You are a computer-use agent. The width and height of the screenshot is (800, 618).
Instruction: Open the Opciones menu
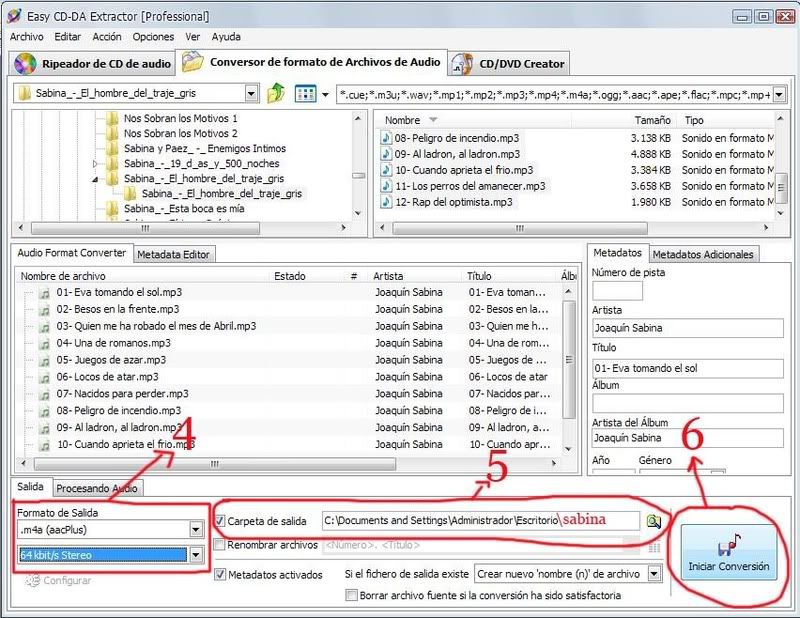pyautogui.click(x=153, y=37)
